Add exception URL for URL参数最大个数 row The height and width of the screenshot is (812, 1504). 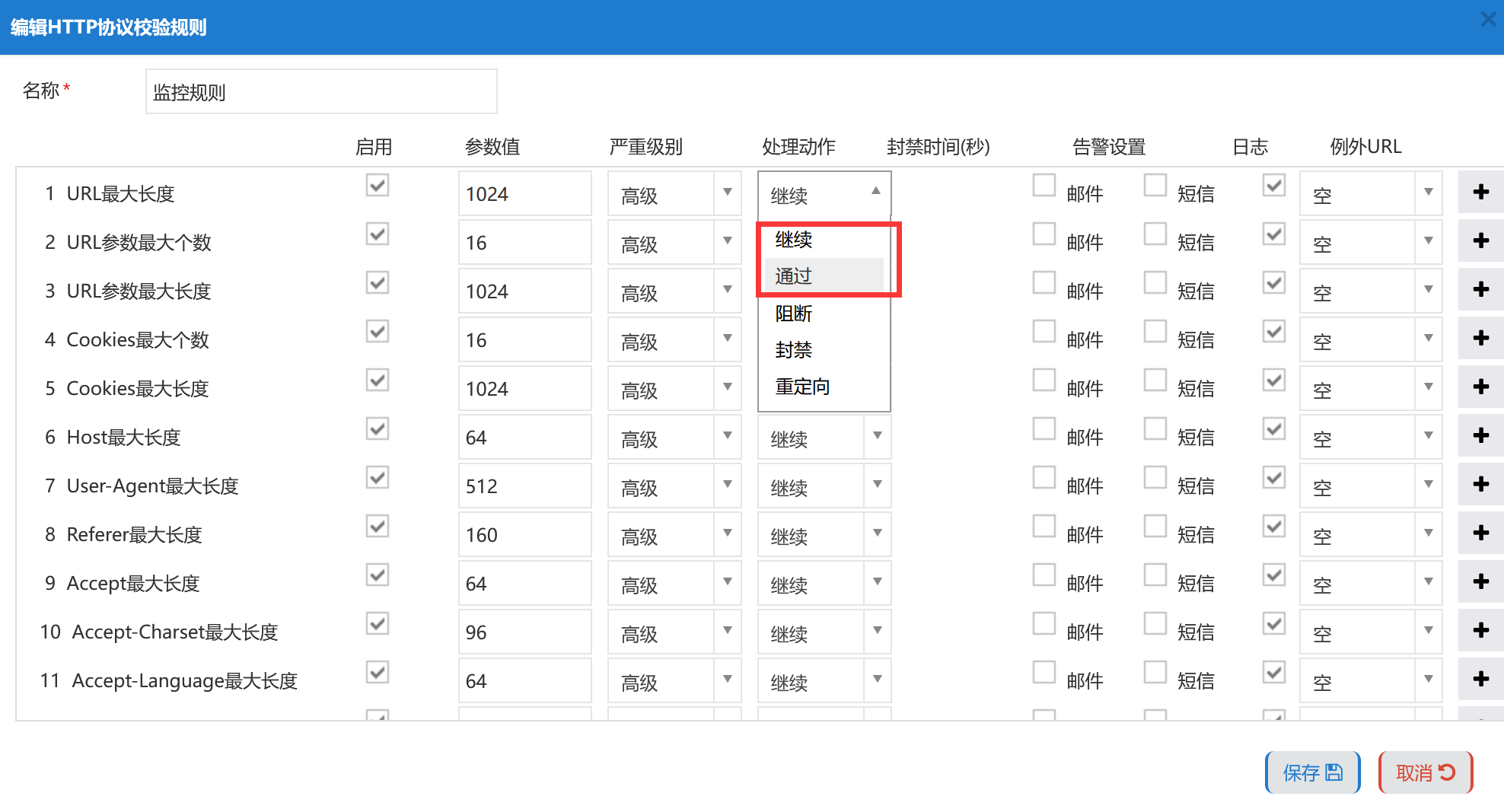click(x=1480, y=241)
